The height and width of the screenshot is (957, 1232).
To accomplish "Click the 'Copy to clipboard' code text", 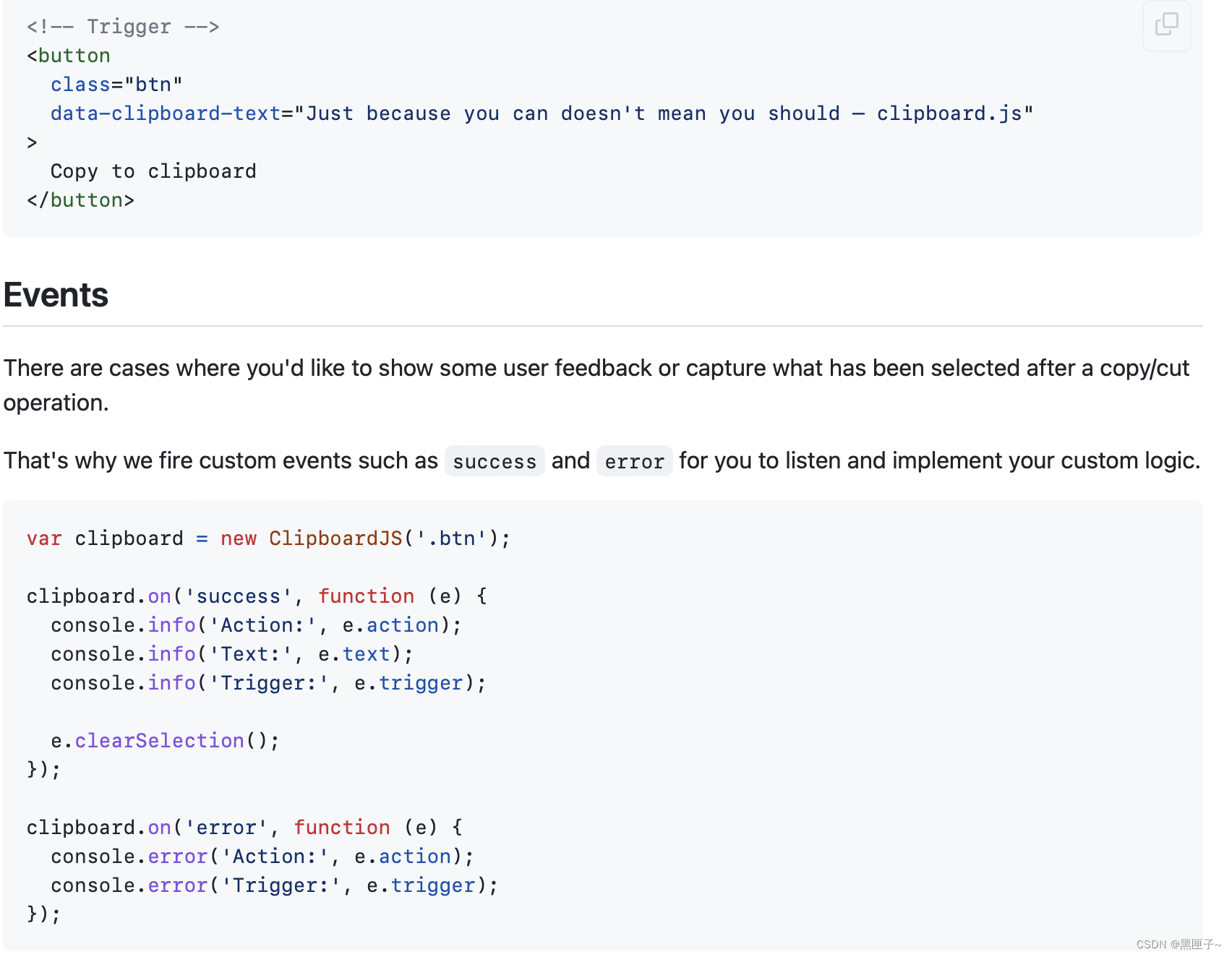I will [153, 171].
